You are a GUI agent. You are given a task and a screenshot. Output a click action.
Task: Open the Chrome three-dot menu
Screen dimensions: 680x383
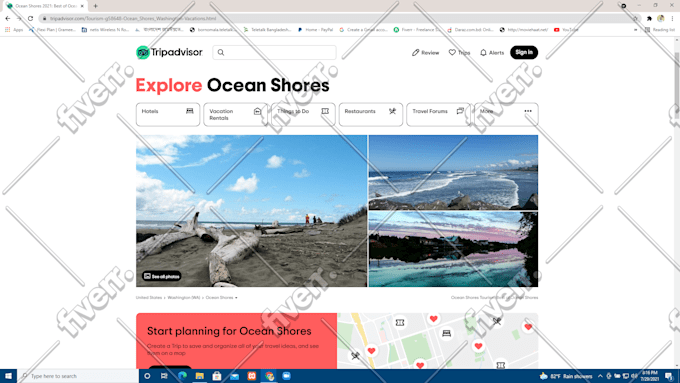pos(672,19)
